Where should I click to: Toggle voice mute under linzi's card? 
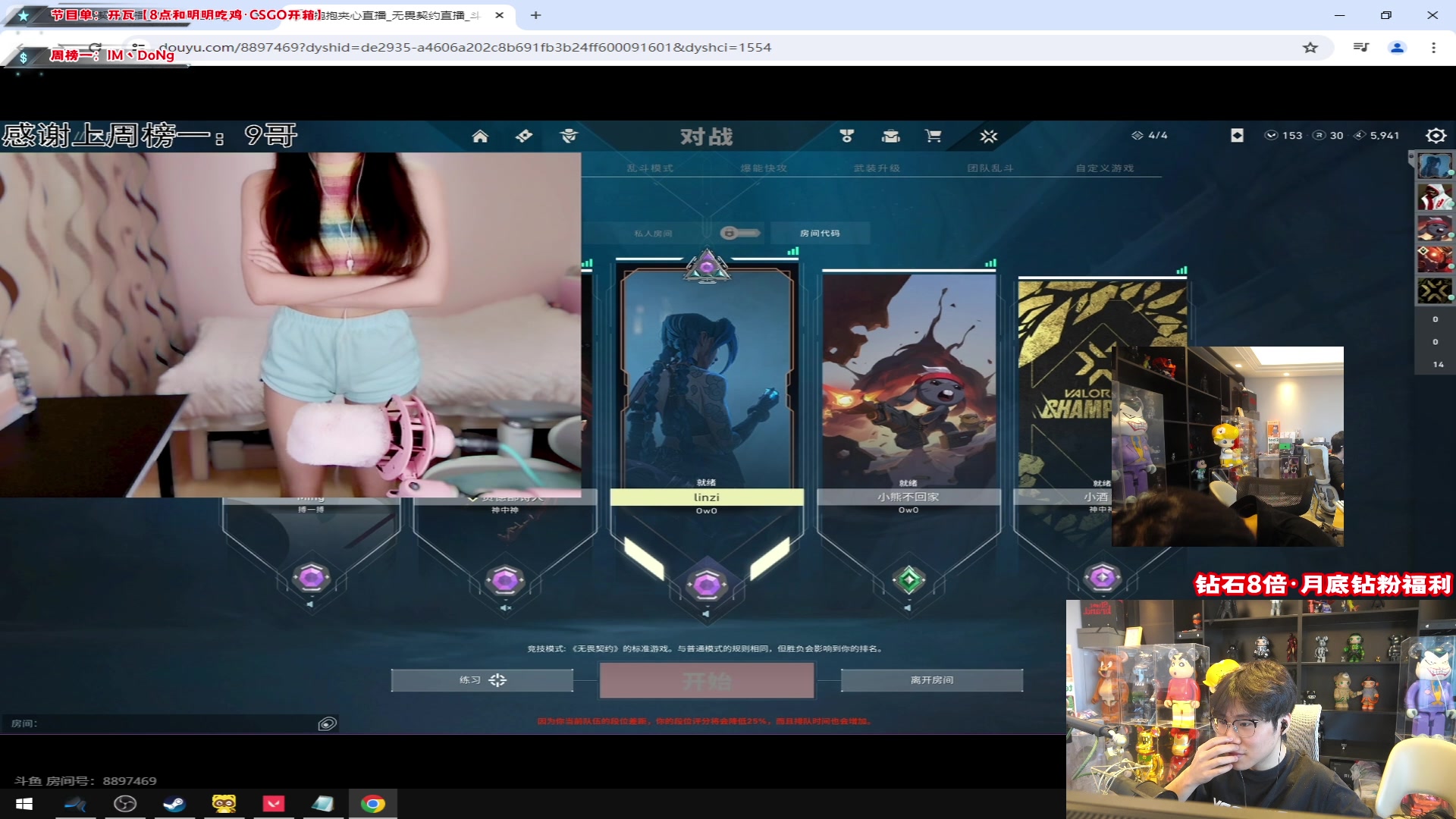click(706, 614)
